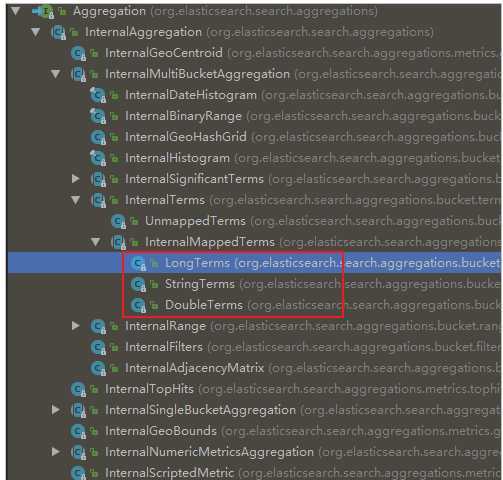Click the InternalGeoBounds class icon
The height and width of the screenshot is (480, 503).
pos(79,432)
